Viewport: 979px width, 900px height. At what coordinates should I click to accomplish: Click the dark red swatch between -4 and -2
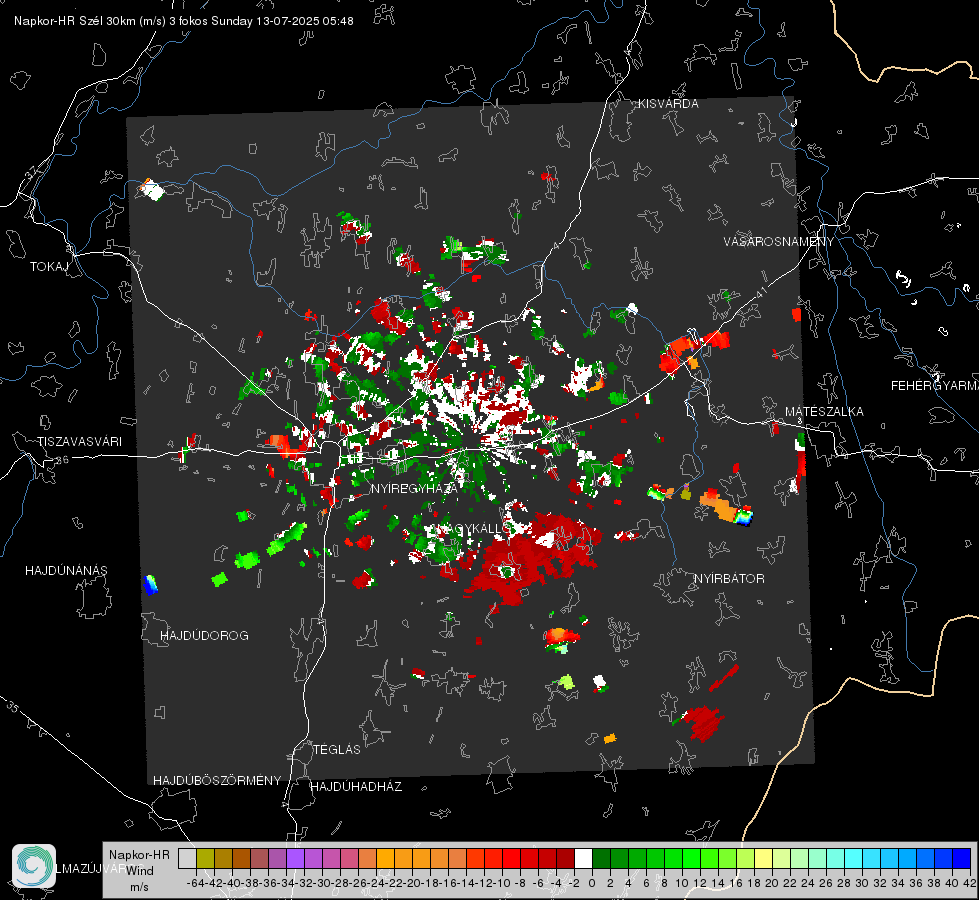(565, 859)
